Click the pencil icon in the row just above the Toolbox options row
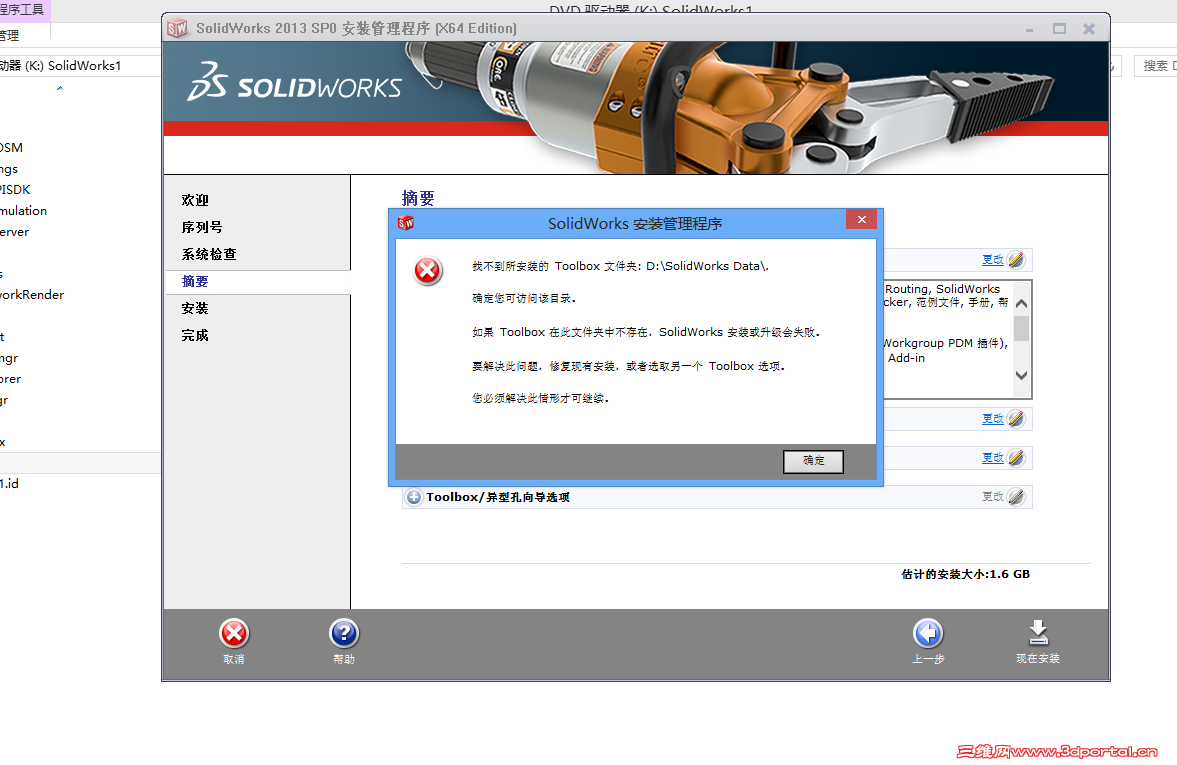Screen dimensions: 1177x765 coord(1016,458)
